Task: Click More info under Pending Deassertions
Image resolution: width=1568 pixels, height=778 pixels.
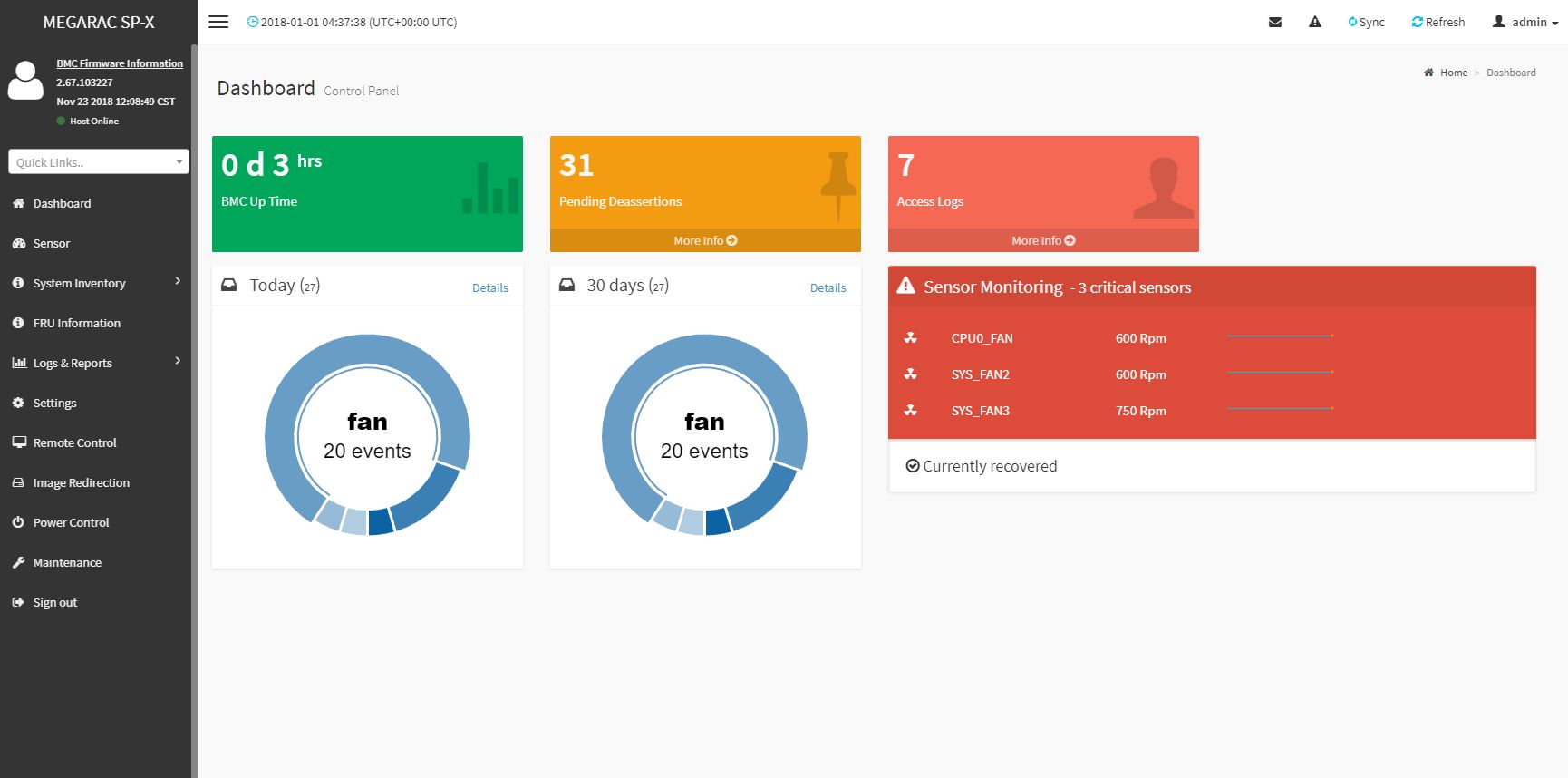Action: pos(704,240)
